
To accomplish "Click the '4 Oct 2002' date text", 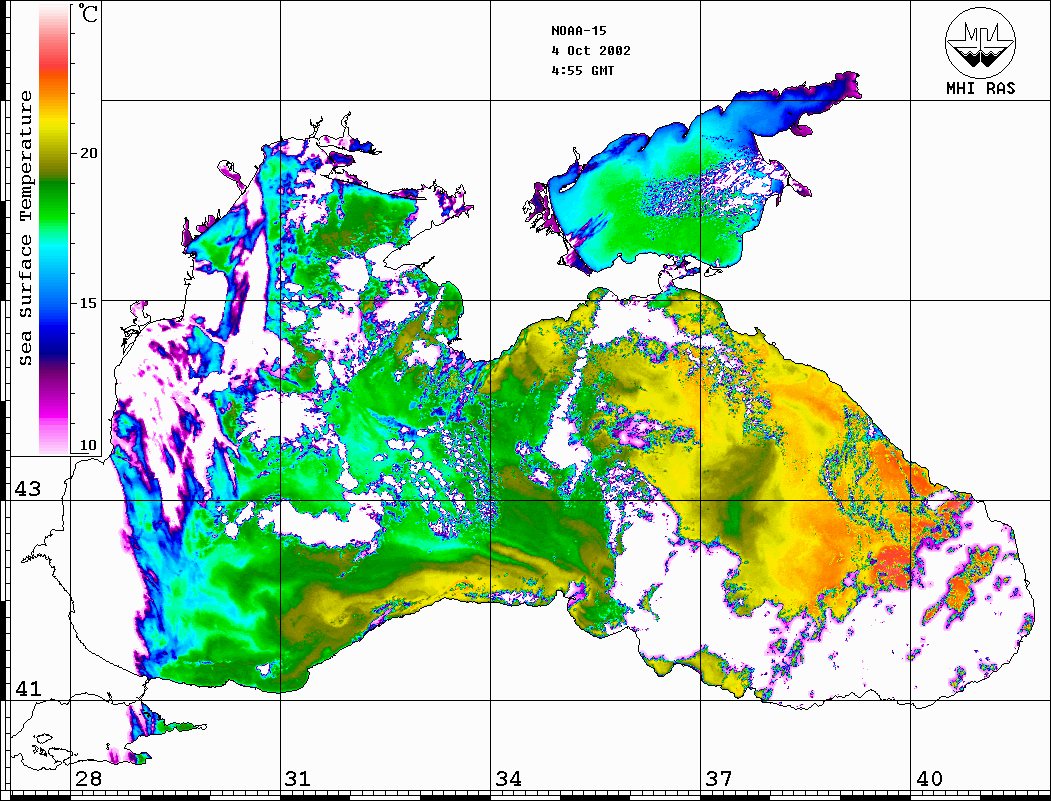I will (591, 51).
